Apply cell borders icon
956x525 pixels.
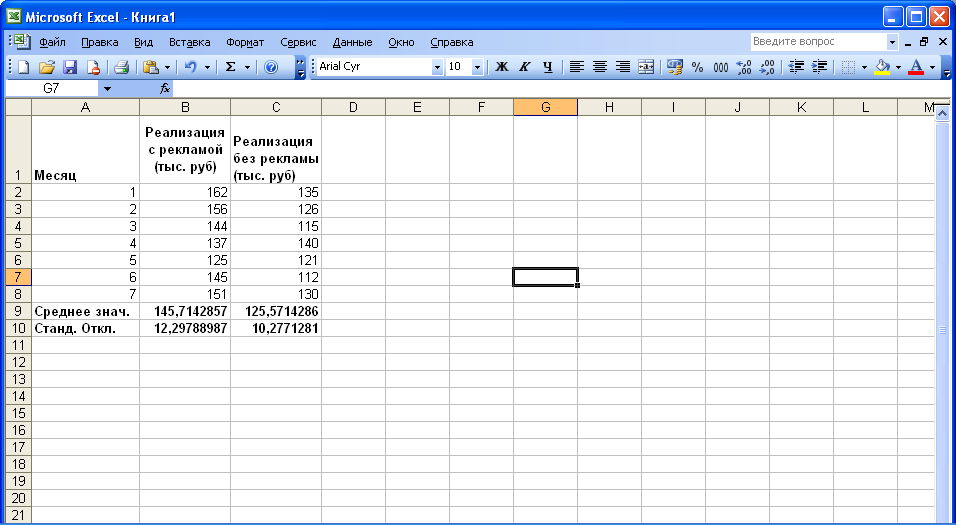pos(847,67)
